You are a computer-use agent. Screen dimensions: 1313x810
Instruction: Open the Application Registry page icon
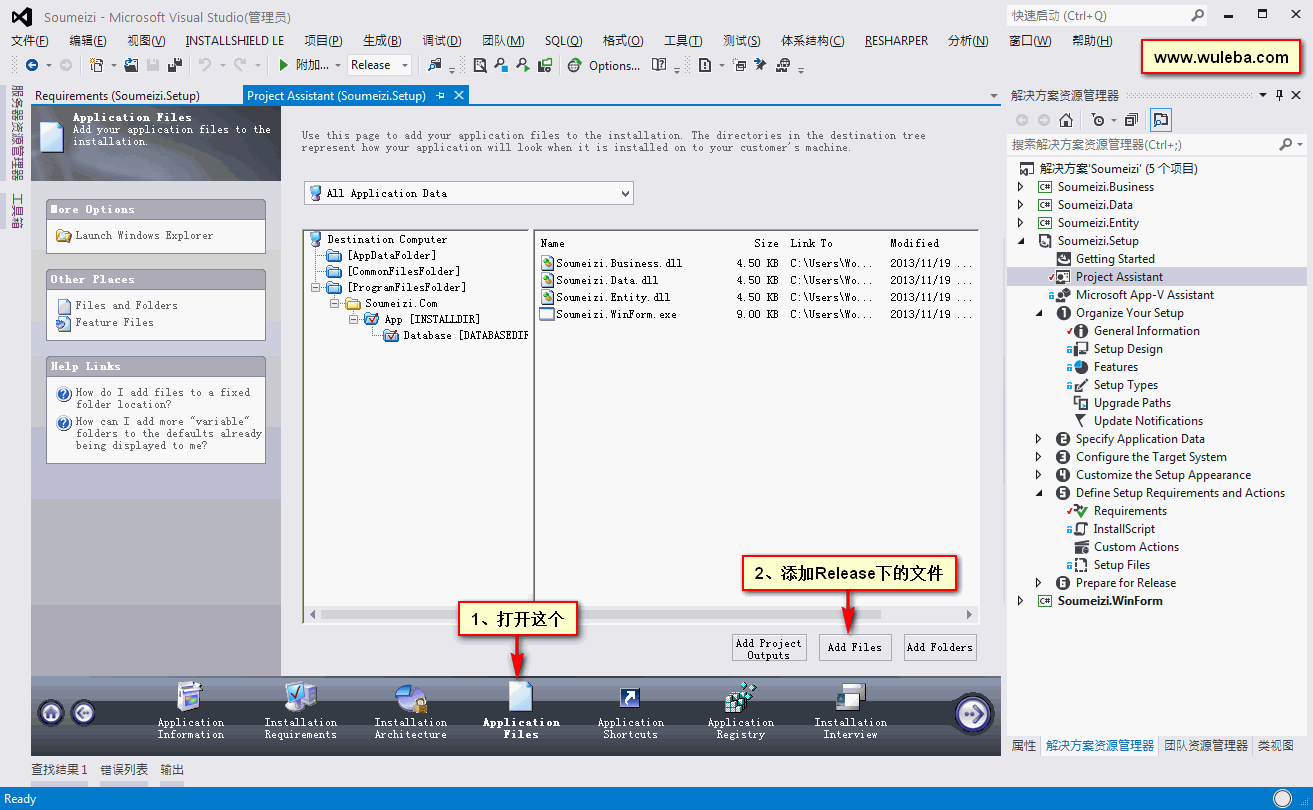point(740,697)
